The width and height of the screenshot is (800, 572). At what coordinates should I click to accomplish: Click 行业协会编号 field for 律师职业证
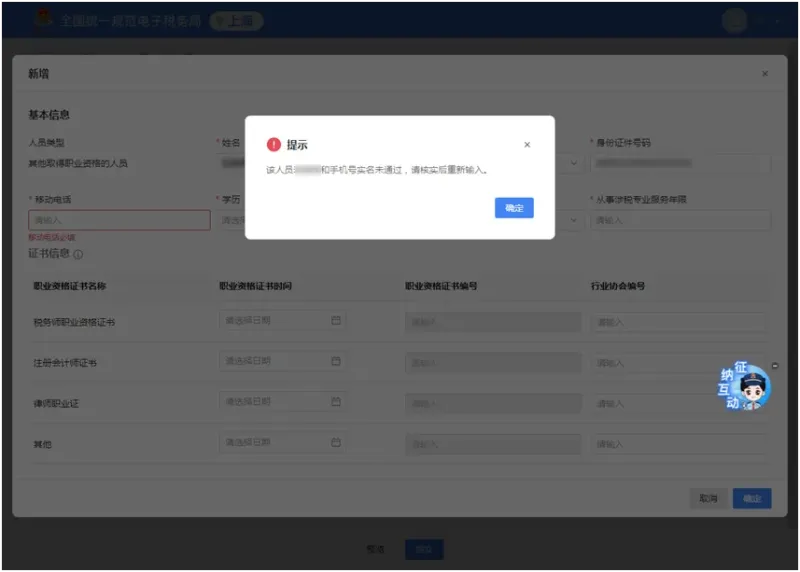pyautogui.click(x=679, y=404)
